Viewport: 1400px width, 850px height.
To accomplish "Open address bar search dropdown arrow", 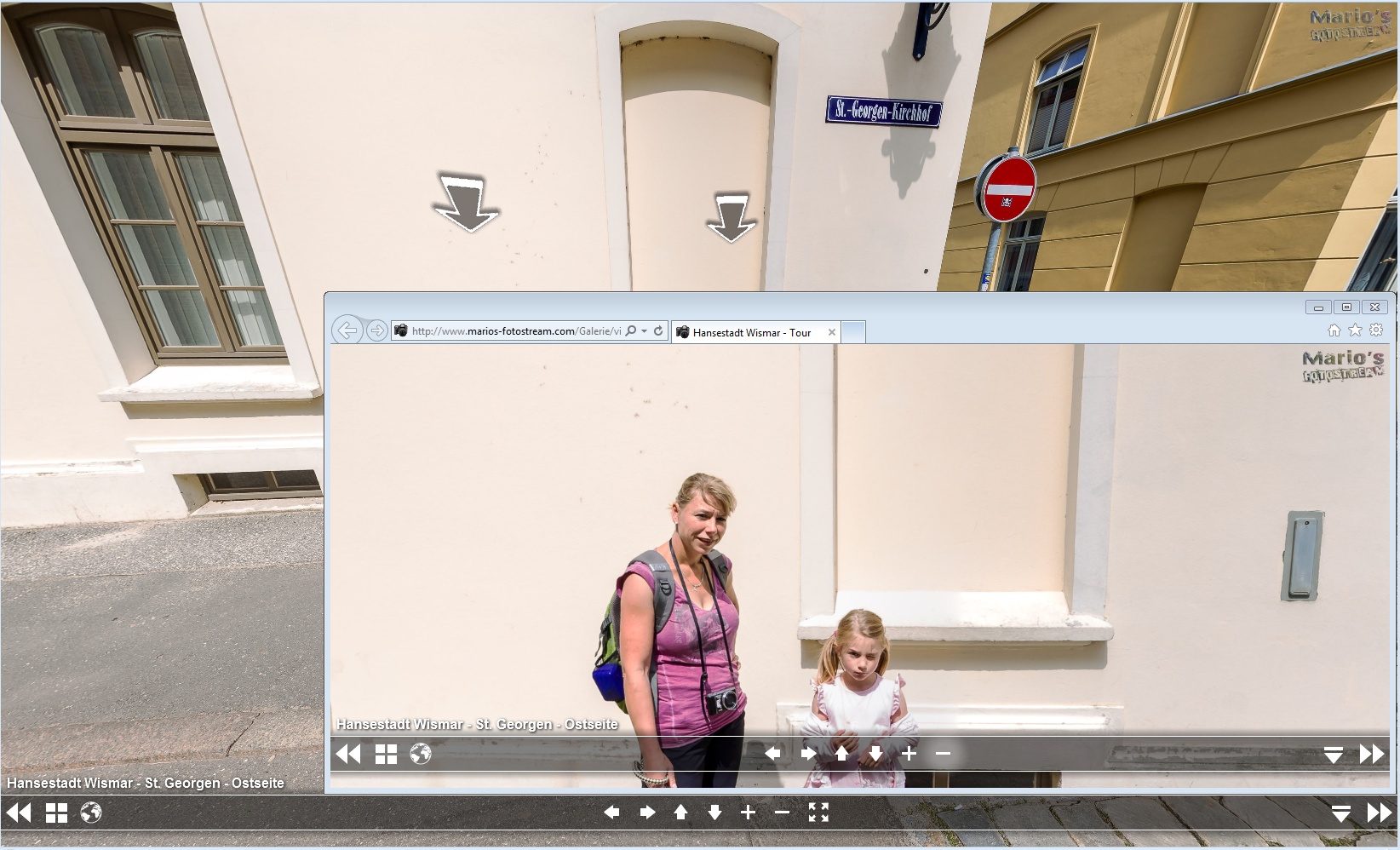I will coord(645,331).
